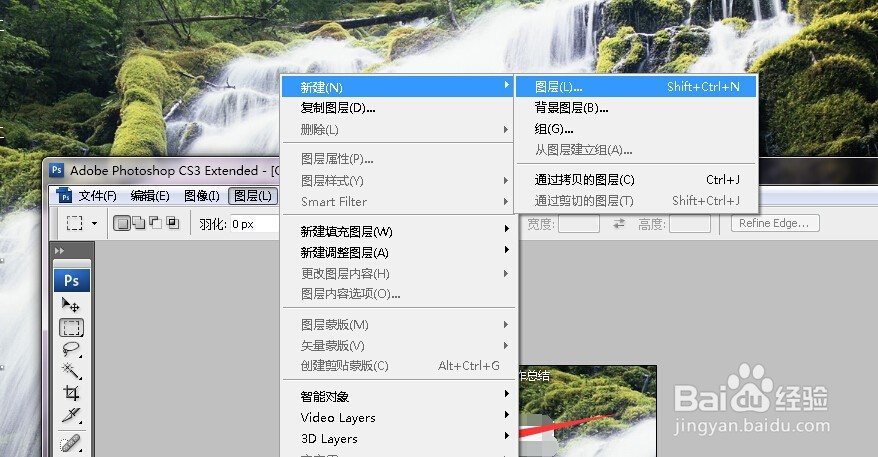
Task: Click the Ps document icon beside 文件
Action: coord(64,195)
